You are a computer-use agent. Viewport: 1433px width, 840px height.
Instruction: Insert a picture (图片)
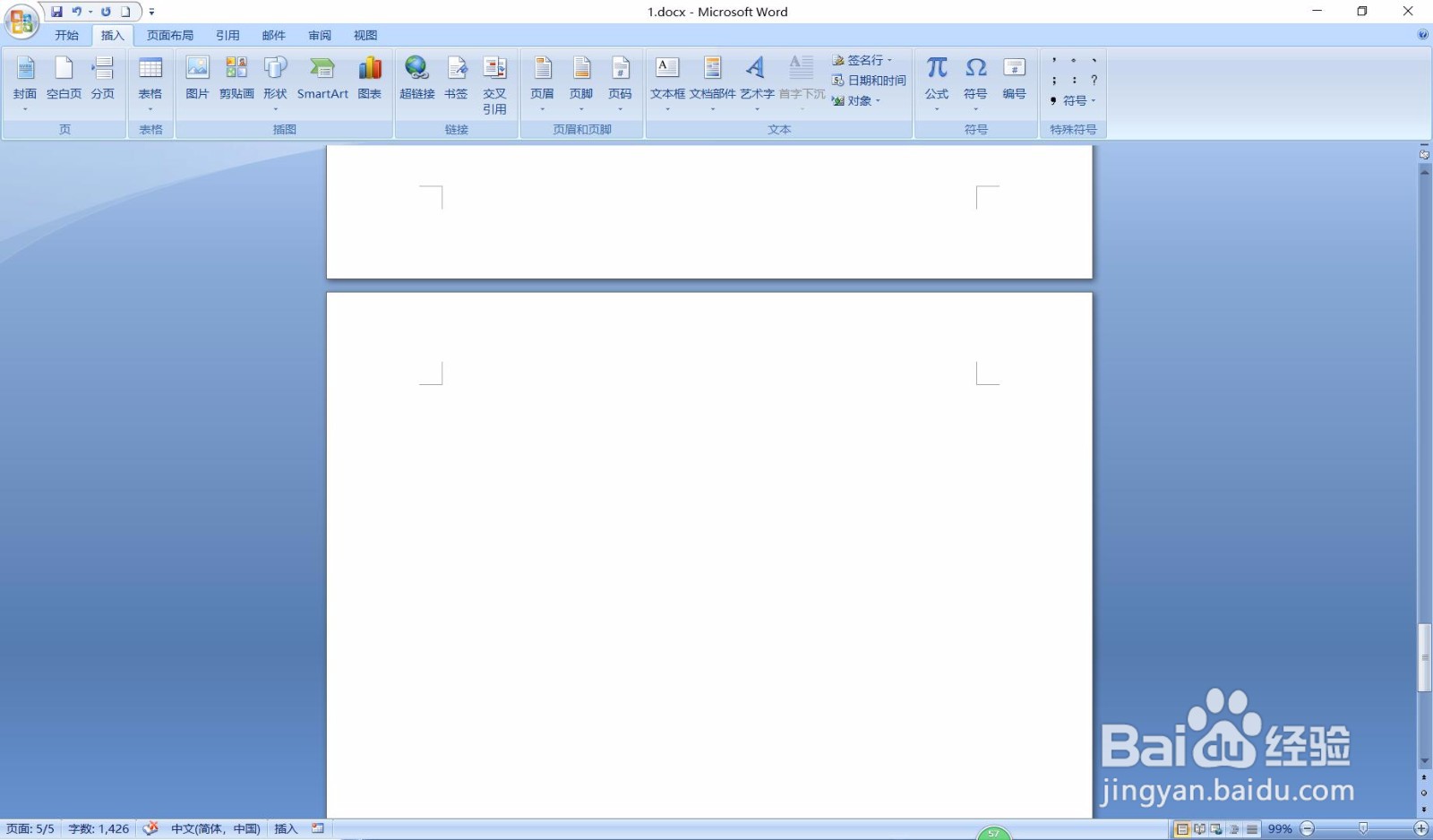pos(197,79)
